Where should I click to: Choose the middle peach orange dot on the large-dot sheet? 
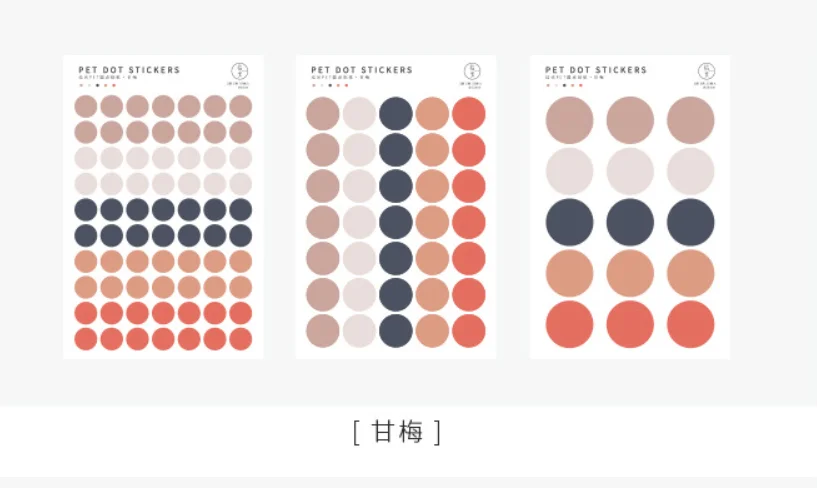(x=630, y=273)
